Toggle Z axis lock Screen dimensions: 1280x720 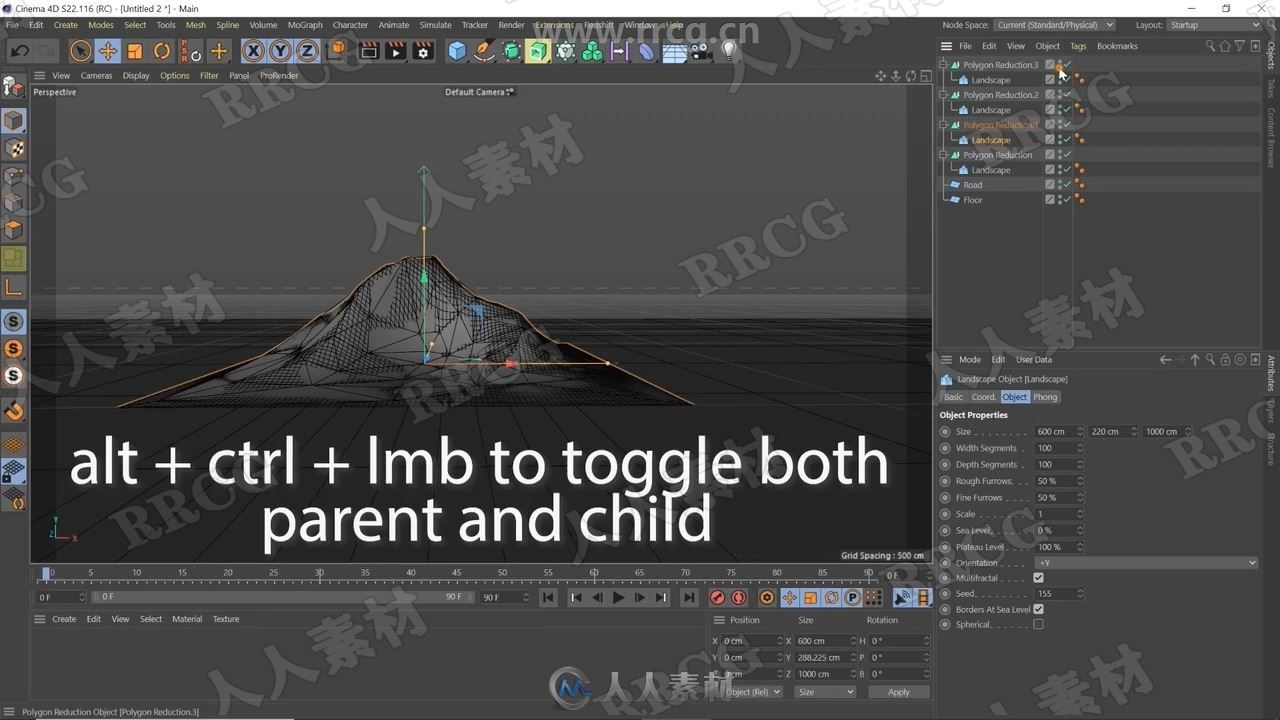coord(308,51)
